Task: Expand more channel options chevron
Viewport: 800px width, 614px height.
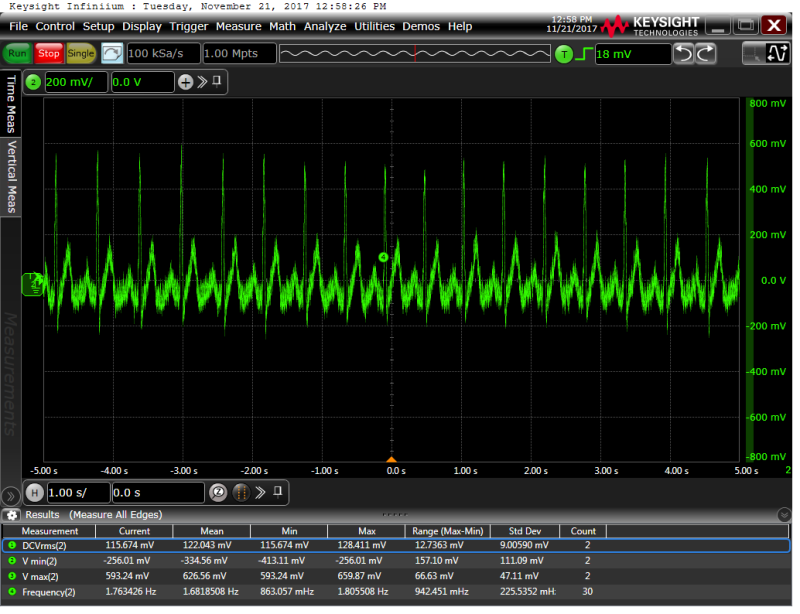Action: (x=202, y=82)
